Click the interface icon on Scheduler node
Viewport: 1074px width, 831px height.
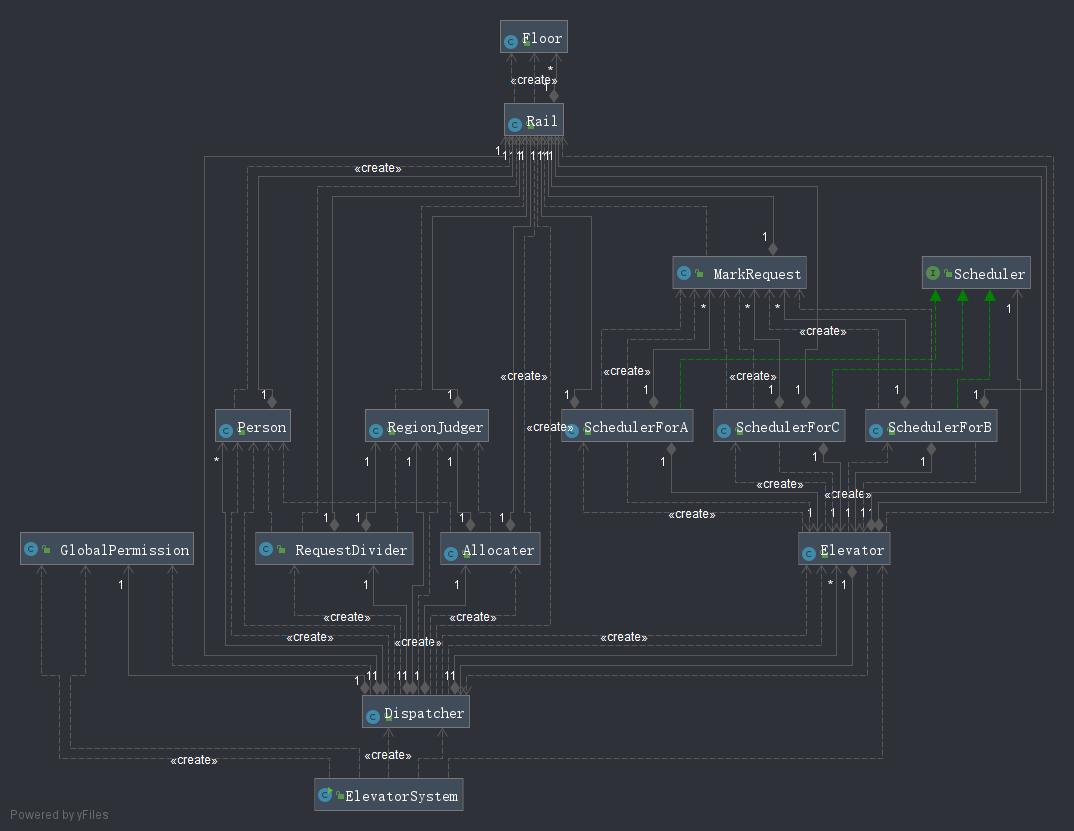(932, 273)
